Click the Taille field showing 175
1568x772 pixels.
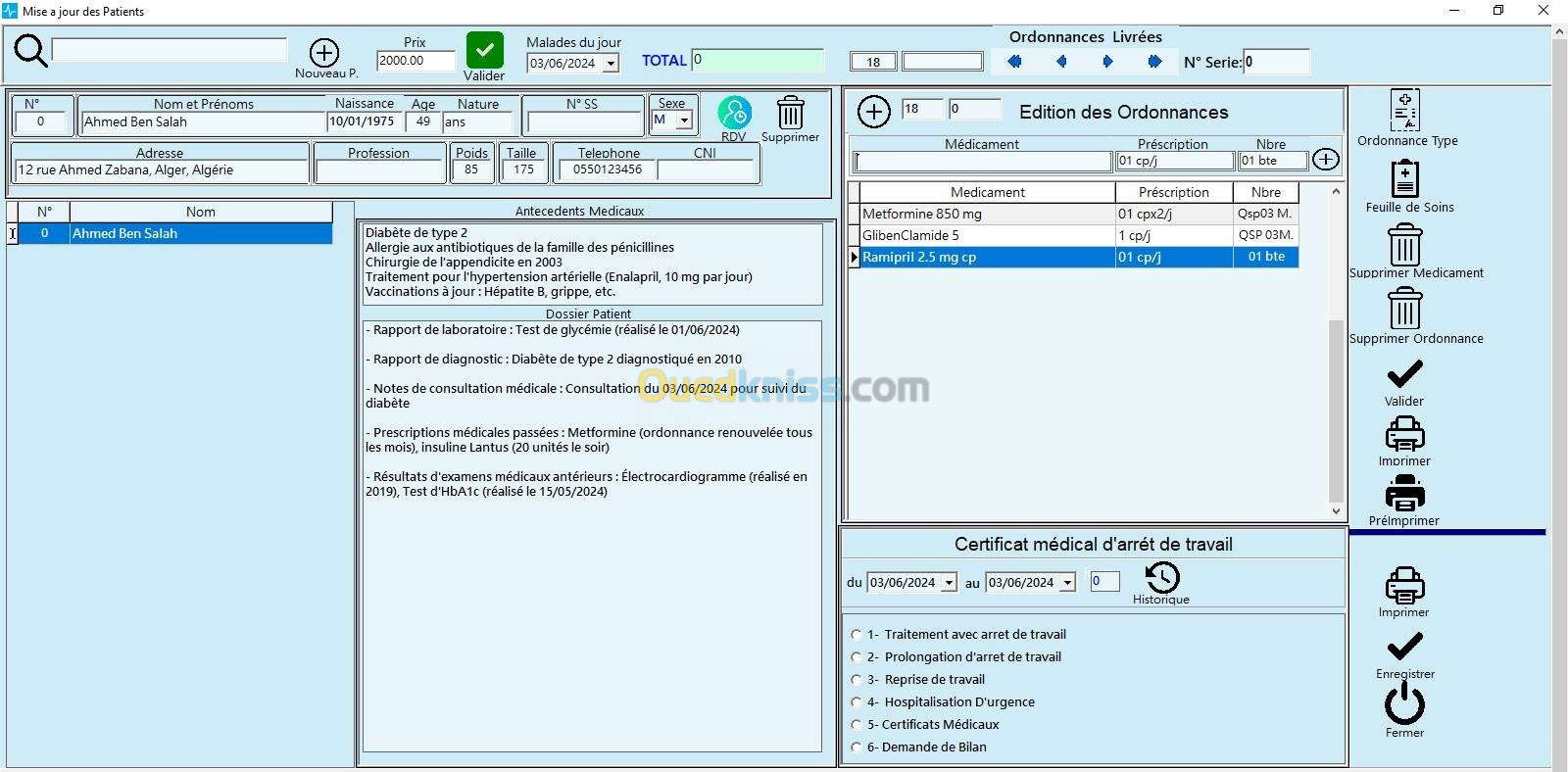click(x=522, y=170)
